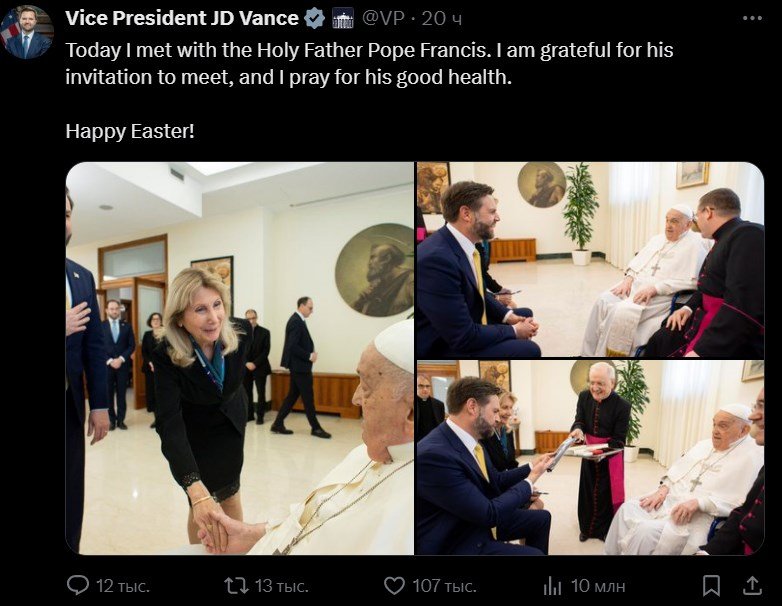Click the government affiliation building icon
Viewport: 782px width, 606px height.
[342, 18]
